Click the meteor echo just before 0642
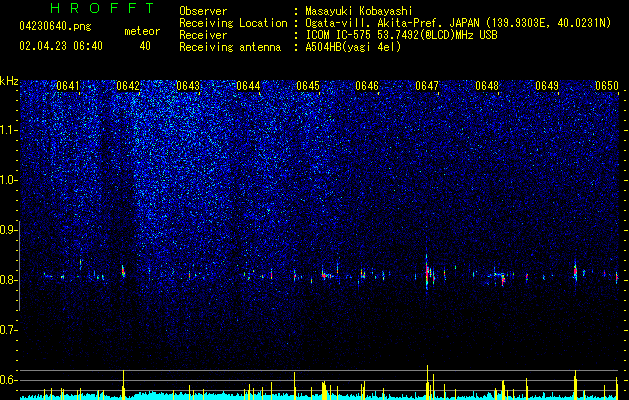 (x=123, y=271)
